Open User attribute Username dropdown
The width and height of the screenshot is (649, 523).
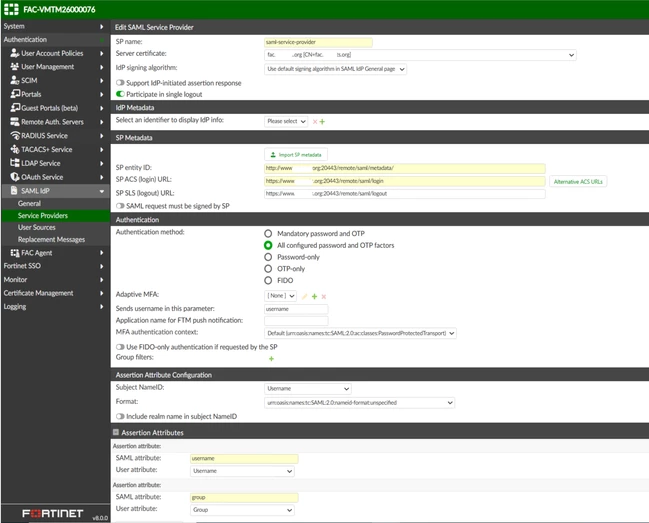click(242, 471)
